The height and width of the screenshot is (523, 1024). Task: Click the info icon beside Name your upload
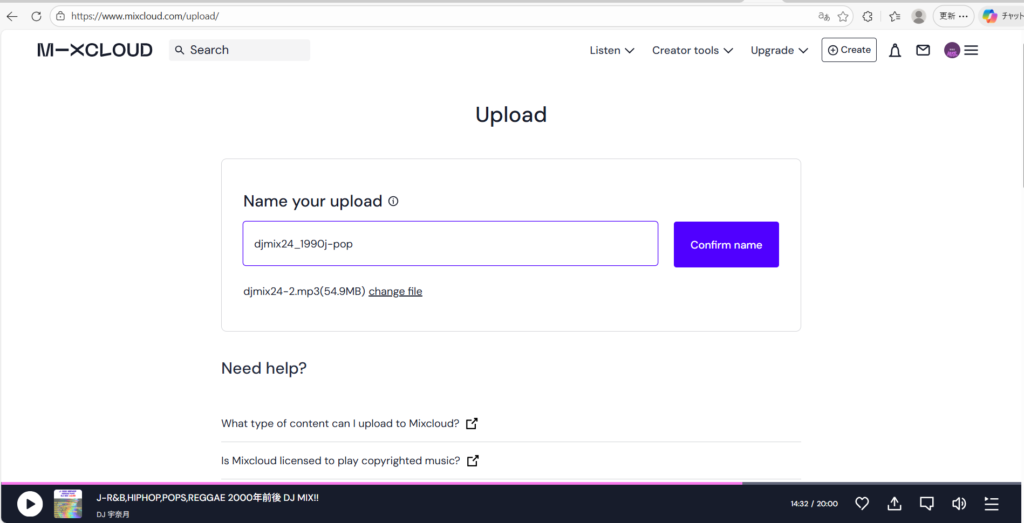pyautogui.click(x=393, y=201)
